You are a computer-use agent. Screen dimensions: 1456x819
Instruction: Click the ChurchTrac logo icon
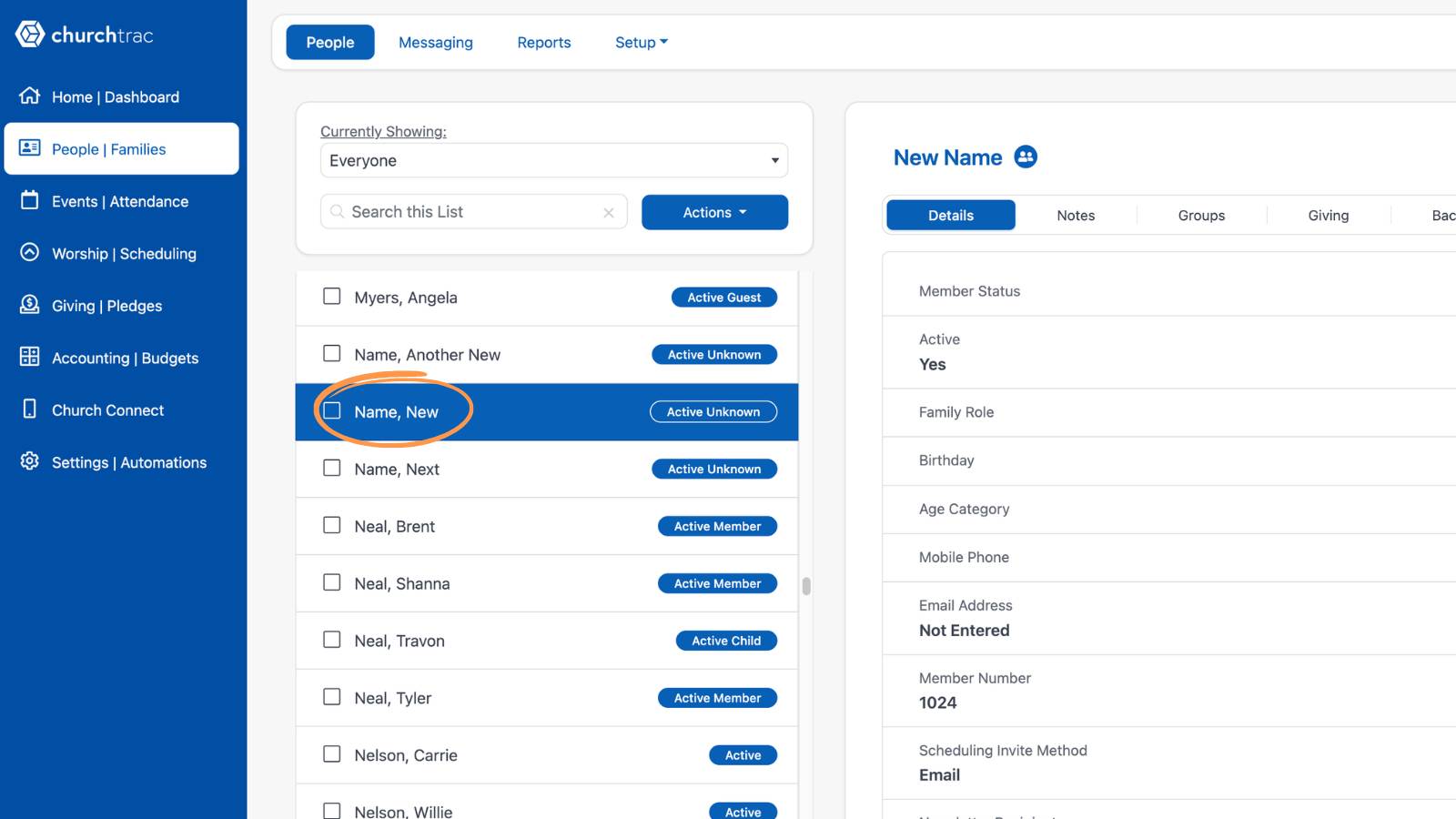pos(30,35)
